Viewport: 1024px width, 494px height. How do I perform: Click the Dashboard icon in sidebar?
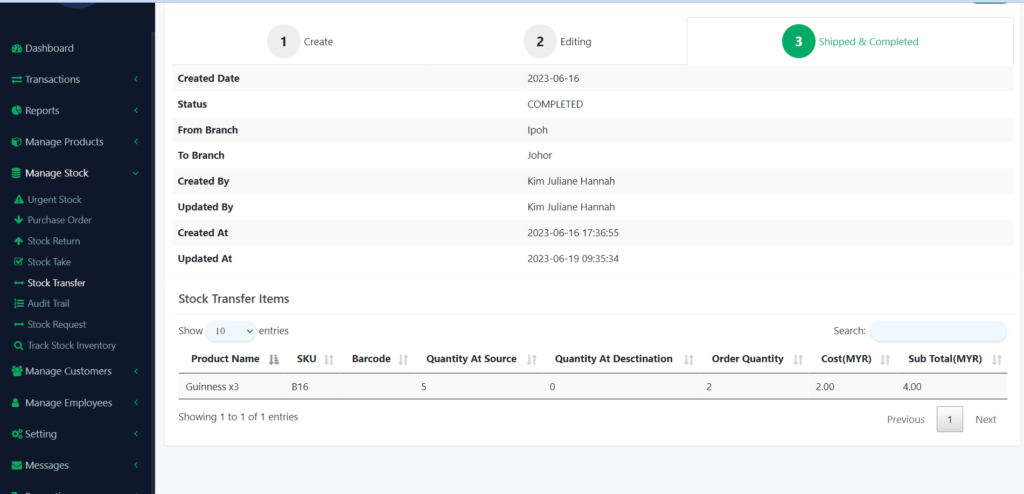[16, 48]
